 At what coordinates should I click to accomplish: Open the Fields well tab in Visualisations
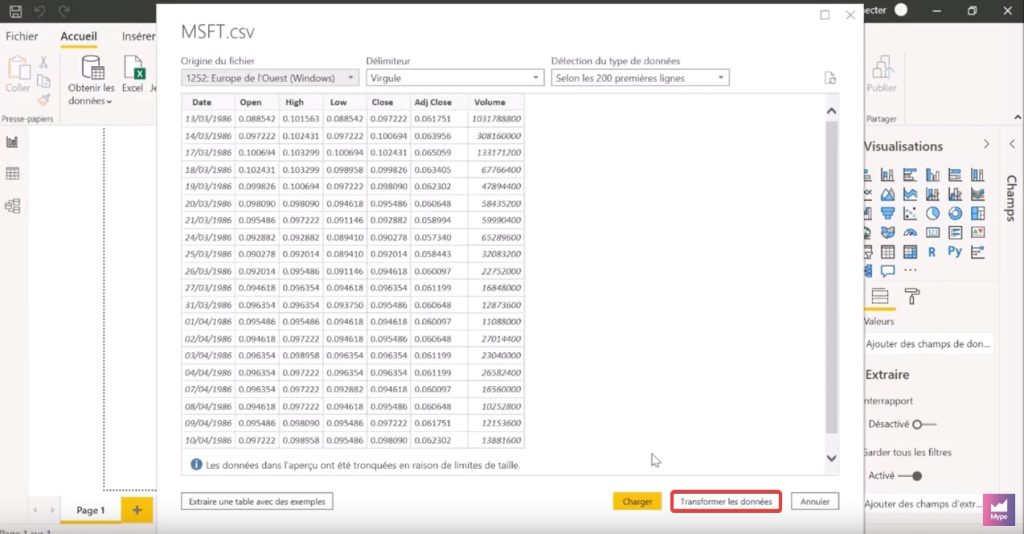point(880,296)
